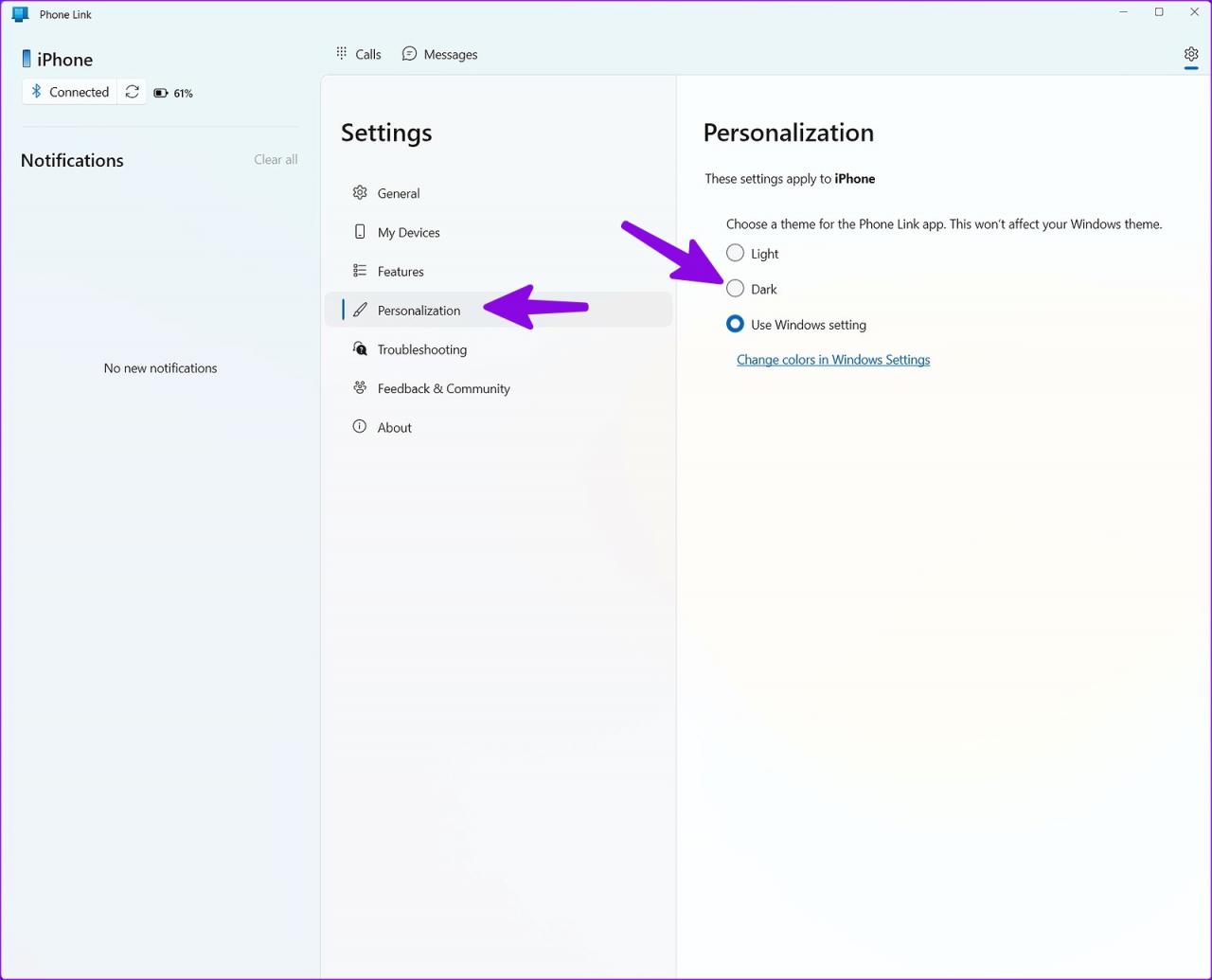Click the battery level icon
This screenshot has height=980, width=1212.
click(161, 93)
